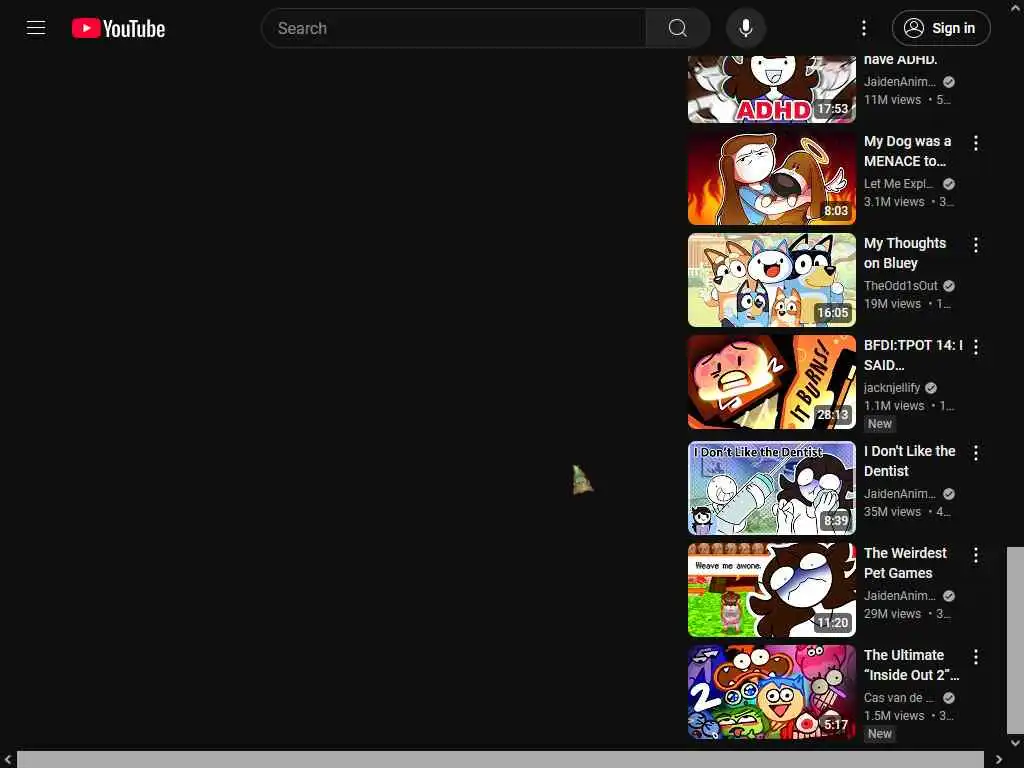
Task: Click the magnifier search button
Action: tap(677, 28)
